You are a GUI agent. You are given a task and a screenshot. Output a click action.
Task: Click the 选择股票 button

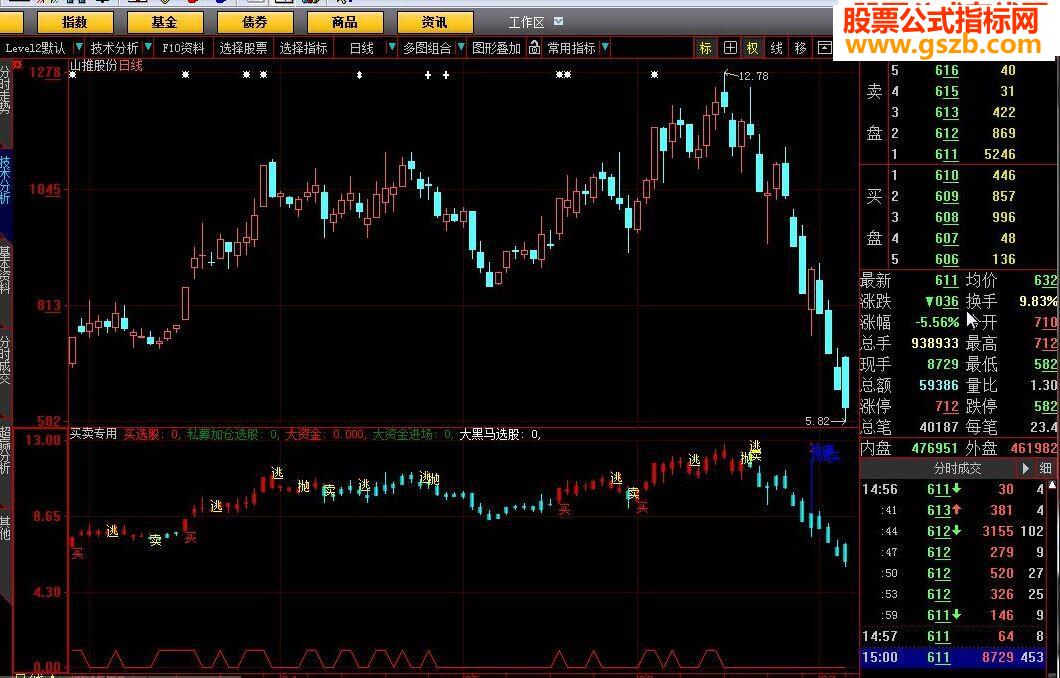tap(243, 48)
